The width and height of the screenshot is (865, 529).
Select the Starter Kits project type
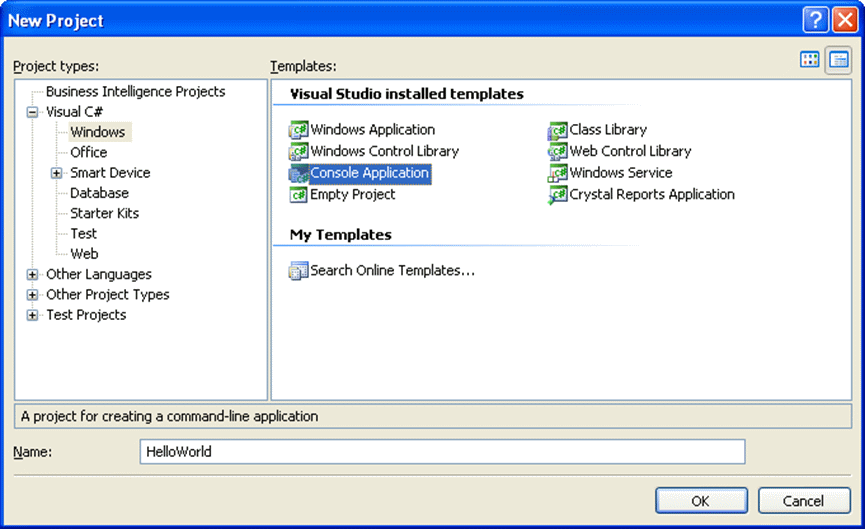pos(105,213)
